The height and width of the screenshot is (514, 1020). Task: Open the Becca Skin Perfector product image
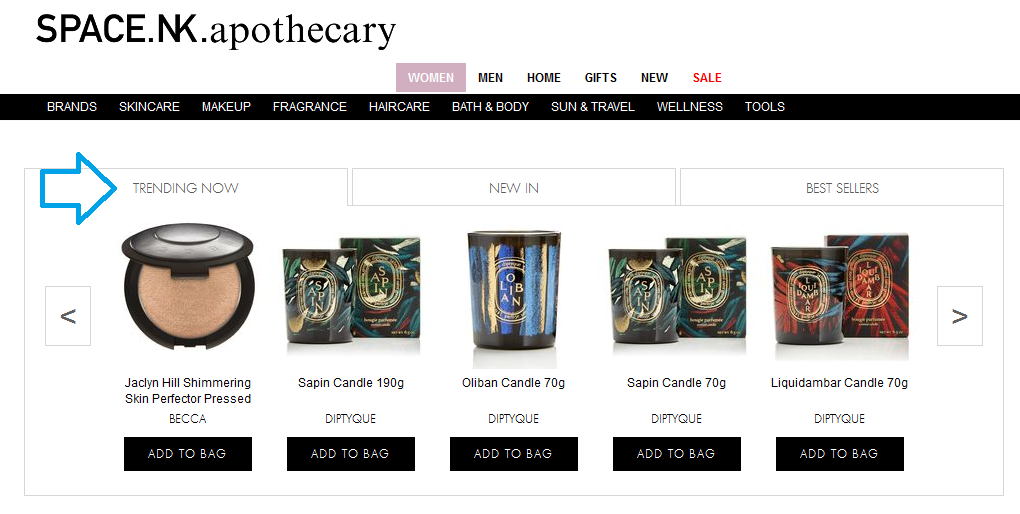[187, 288]
